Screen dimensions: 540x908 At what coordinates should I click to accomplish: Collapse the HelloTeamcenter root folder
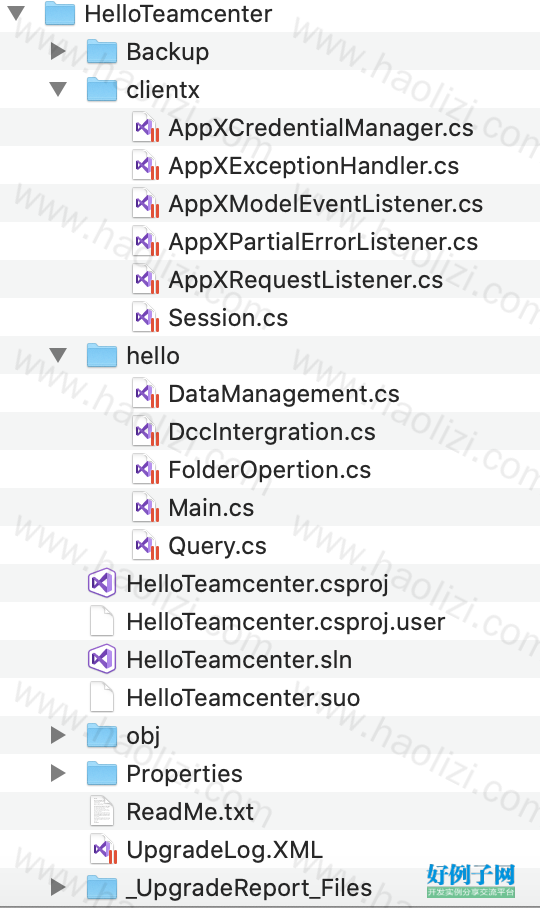[x=16, y=13]
